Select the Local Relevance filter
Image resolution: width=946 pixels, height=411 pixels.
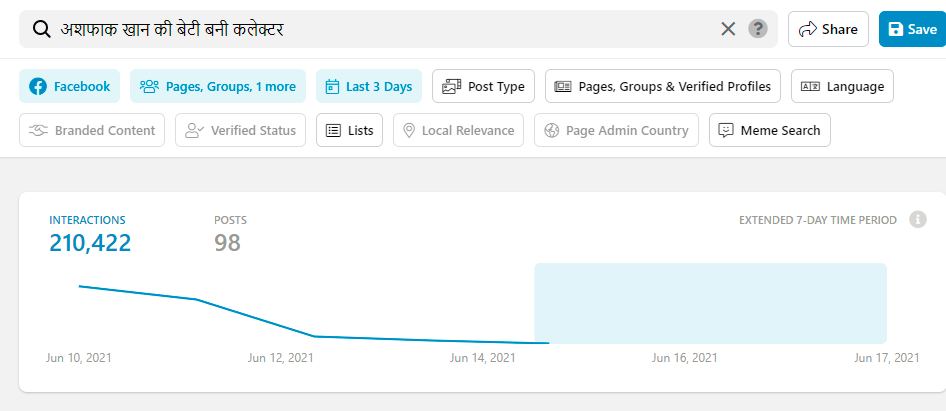[x=458, y=130]
